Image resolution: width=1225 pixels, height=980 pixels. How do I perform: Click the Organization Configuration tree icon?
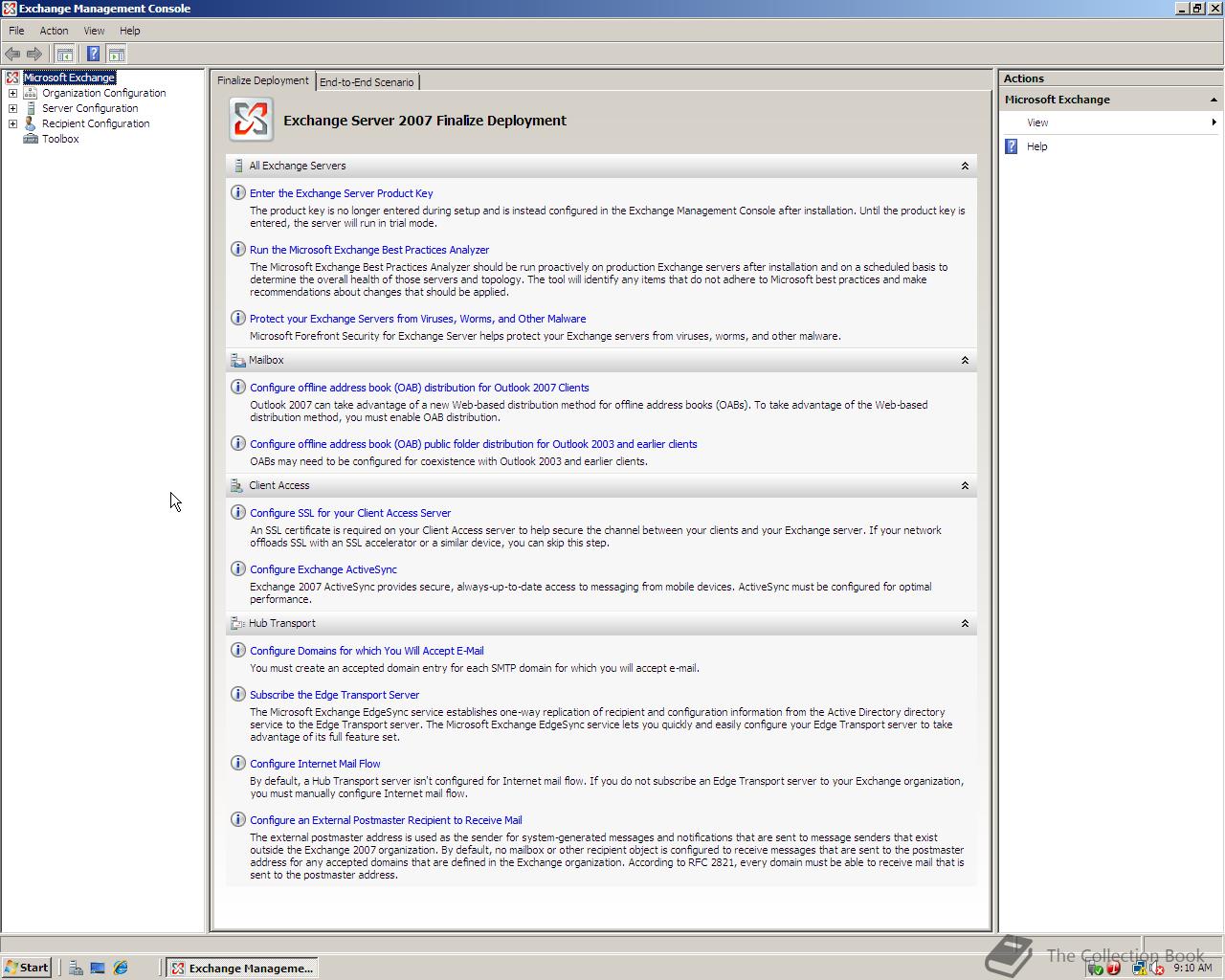pos(31,93)
